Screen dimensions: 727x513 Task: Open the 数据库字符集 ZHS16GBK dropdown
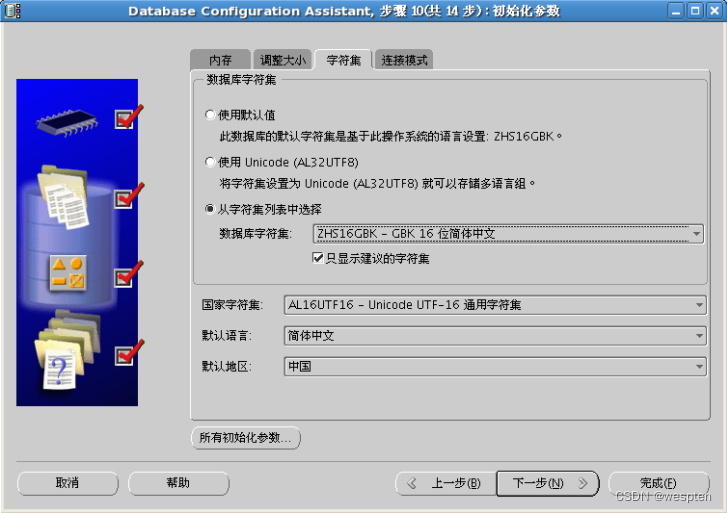508,234
